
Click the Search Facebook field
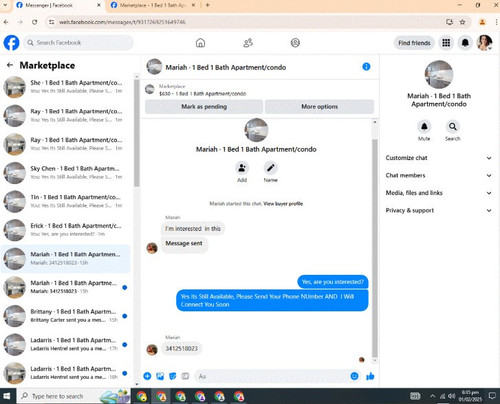(79, 43)
